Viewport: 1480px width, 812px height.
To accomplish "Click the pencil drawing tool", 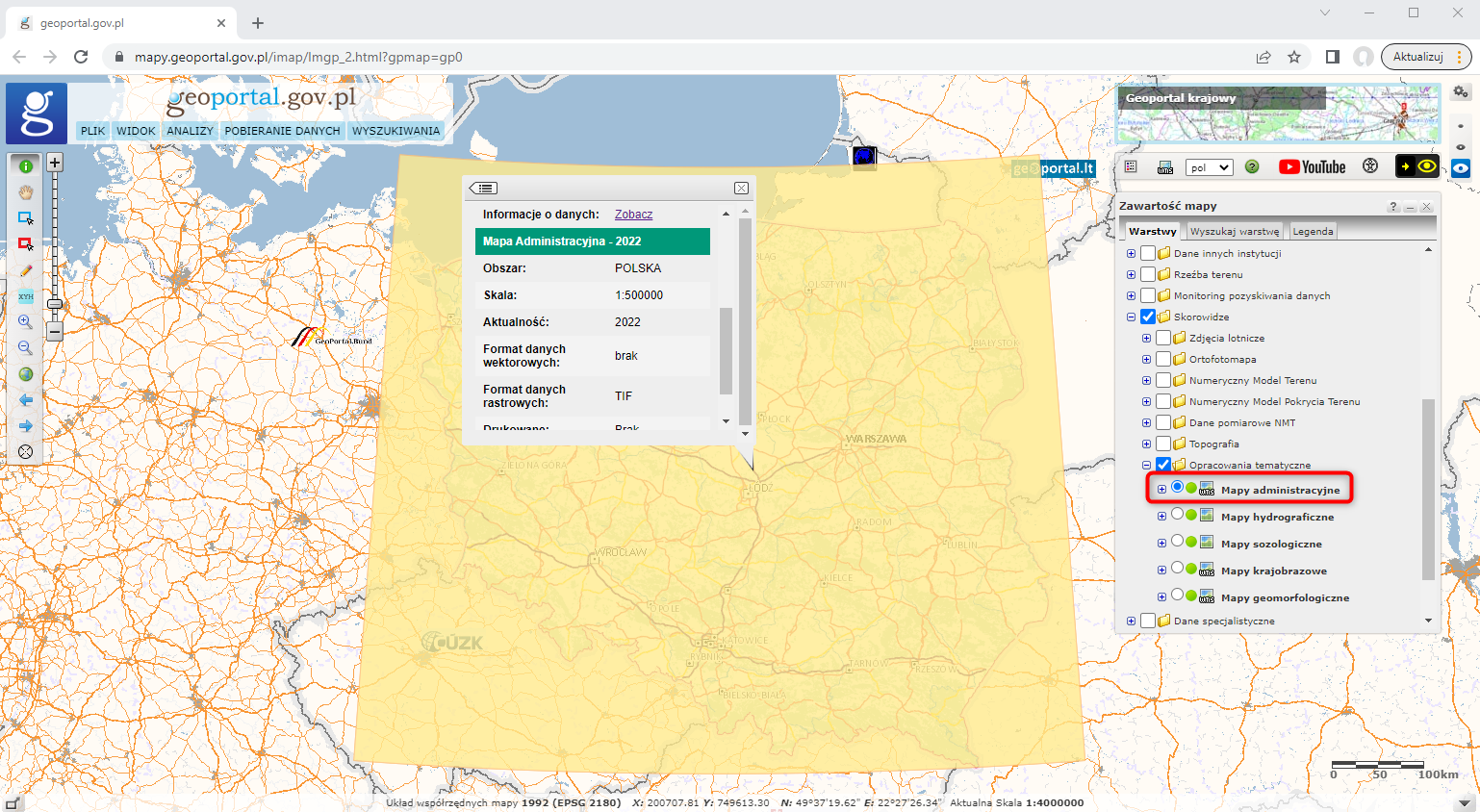I will (26, 270).
